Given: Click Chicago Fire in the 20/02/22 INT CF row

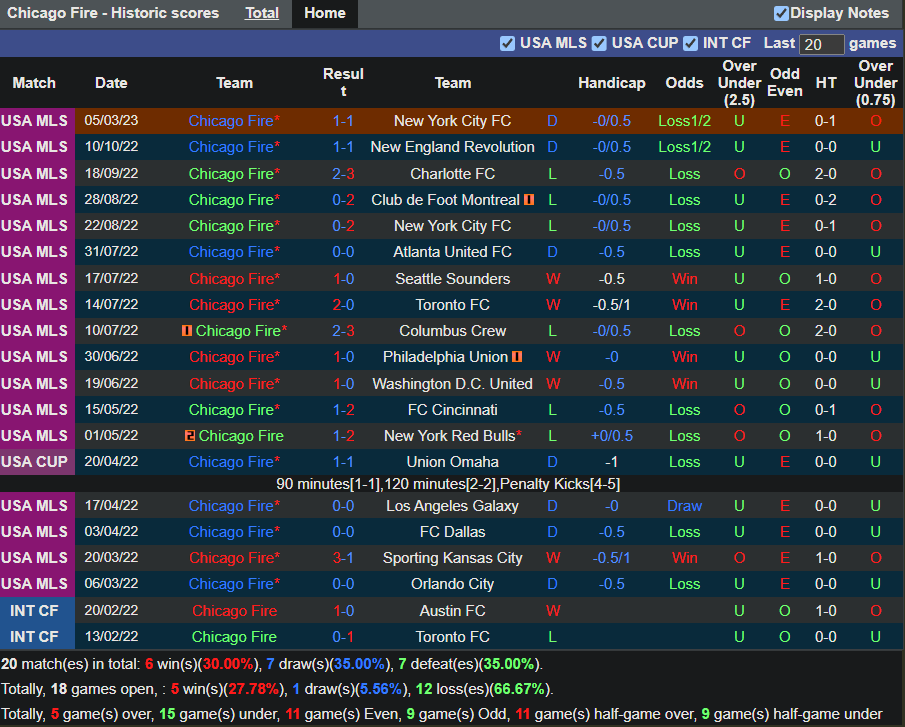Looking at the screenshot, I should click(x=234, y=610).
